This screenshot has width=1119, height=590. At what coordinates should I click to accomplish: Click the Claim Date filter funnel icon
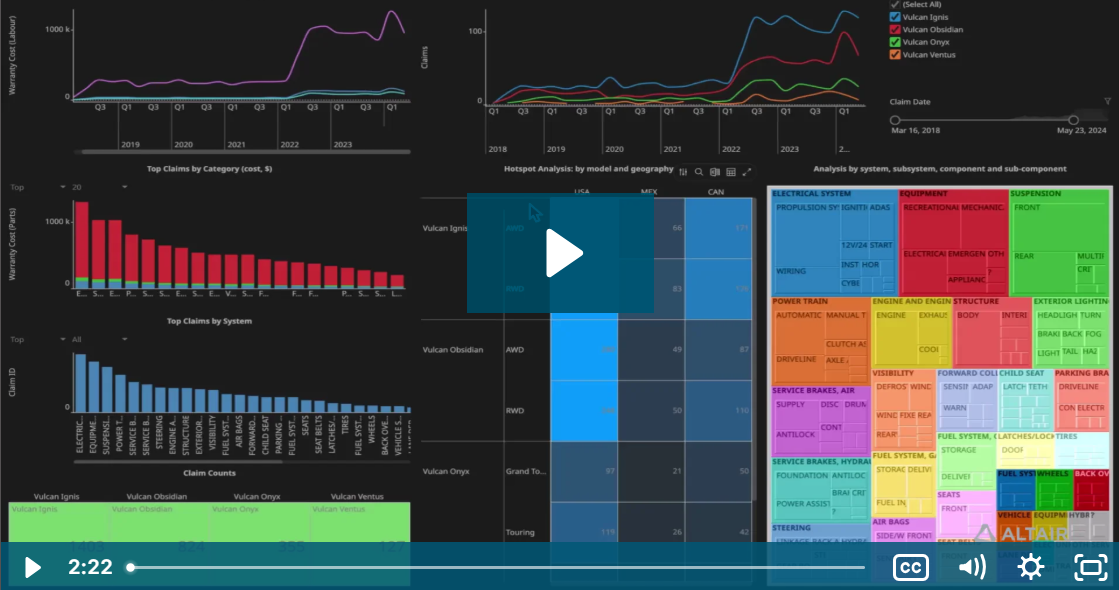pyautogui.click(x=1107, y=101)
